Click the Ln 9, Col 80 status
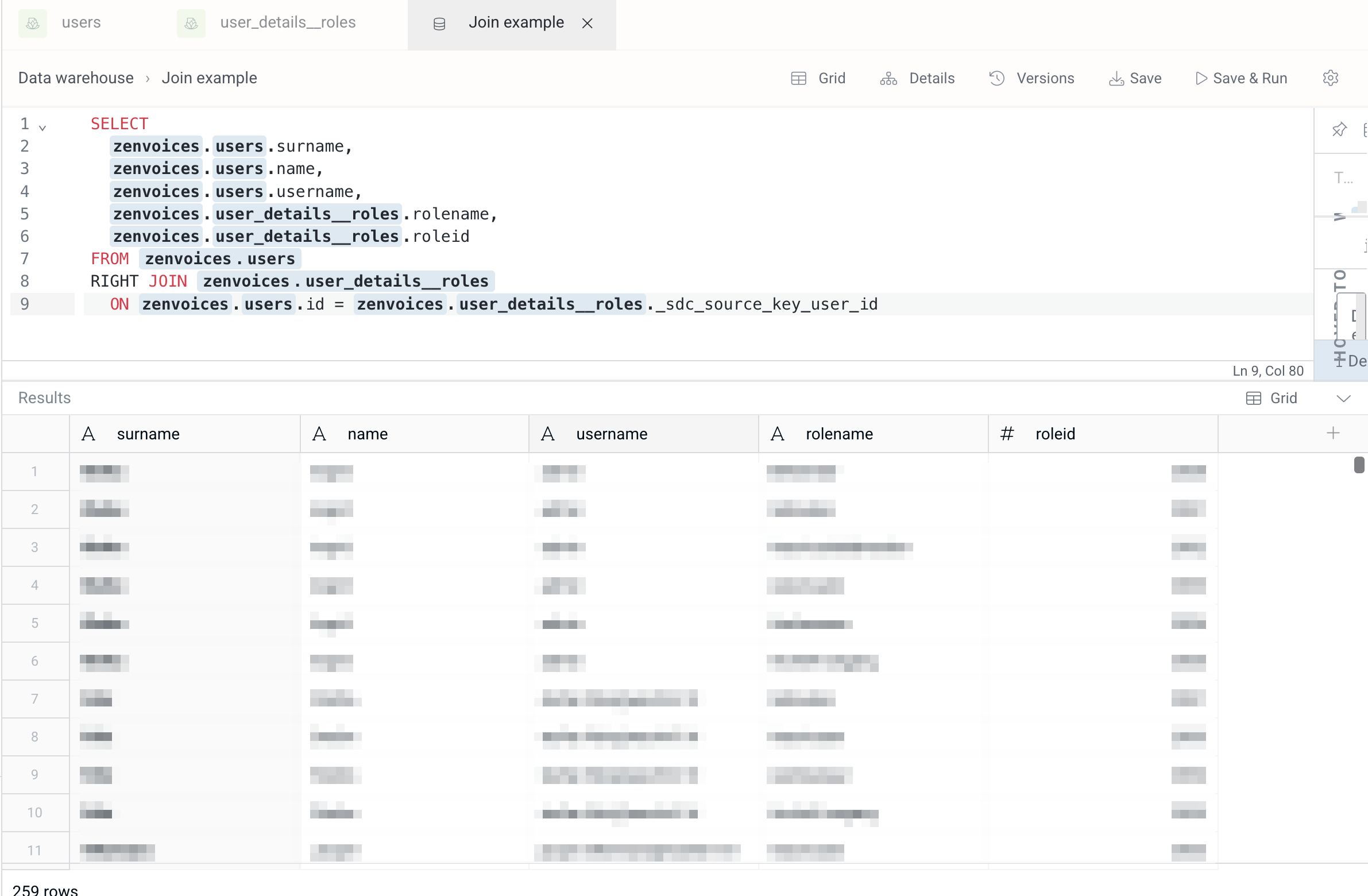 1268,371
